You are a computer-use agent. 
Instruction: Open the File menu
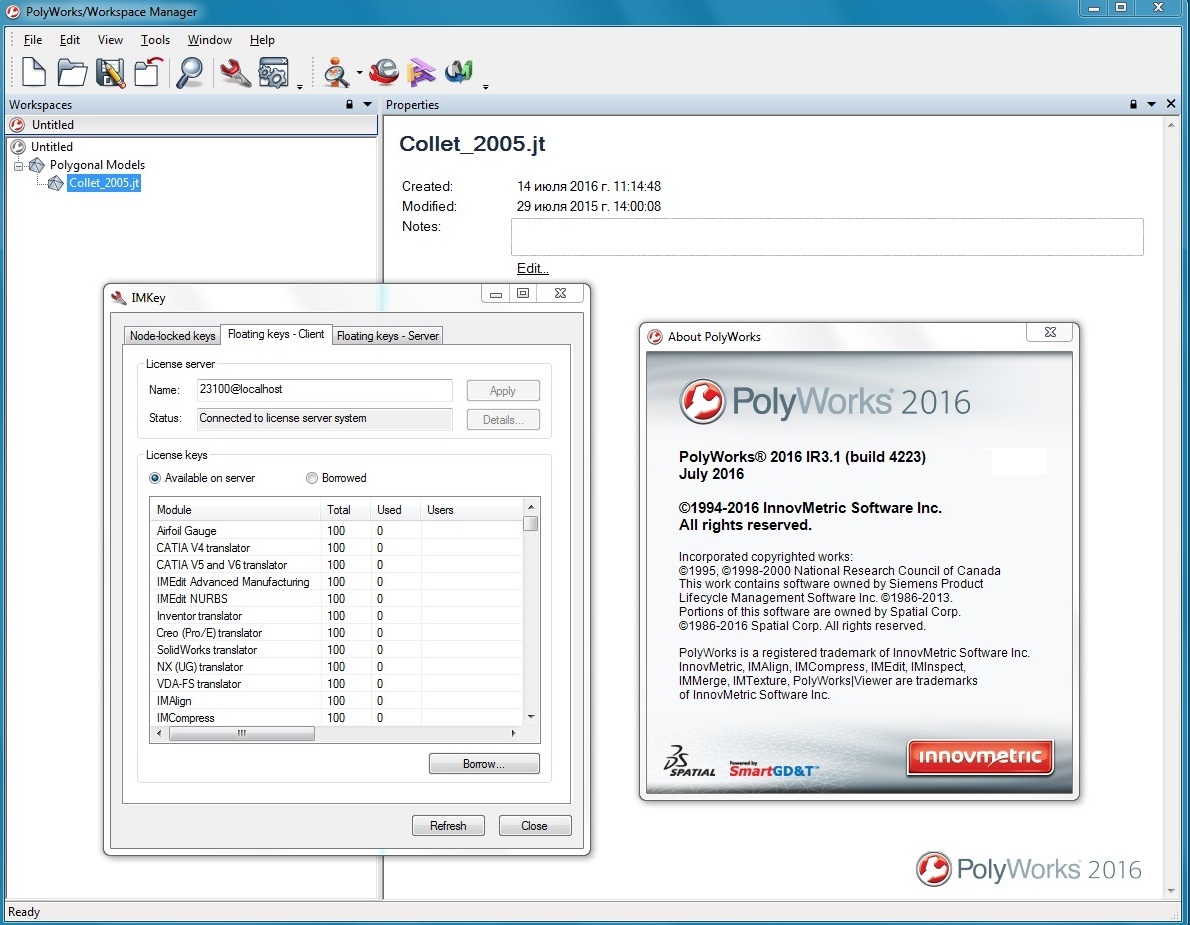click(x=33, y=39)
